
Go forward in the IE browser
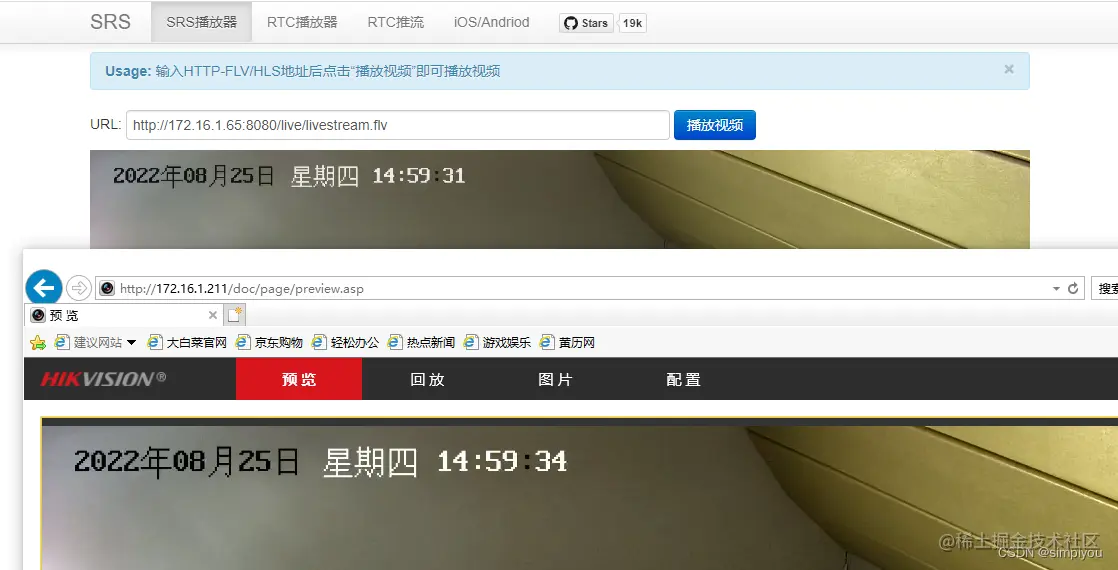tap(78, 288)
